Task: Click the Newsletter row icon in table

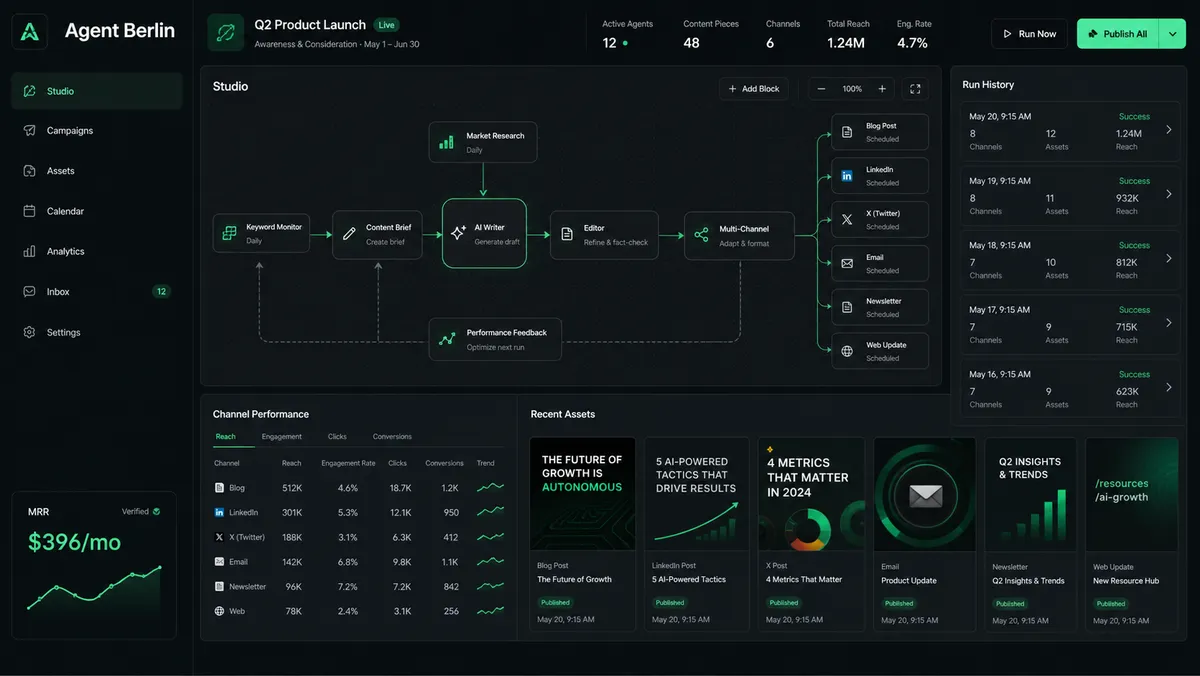Action: click(220, 586)
